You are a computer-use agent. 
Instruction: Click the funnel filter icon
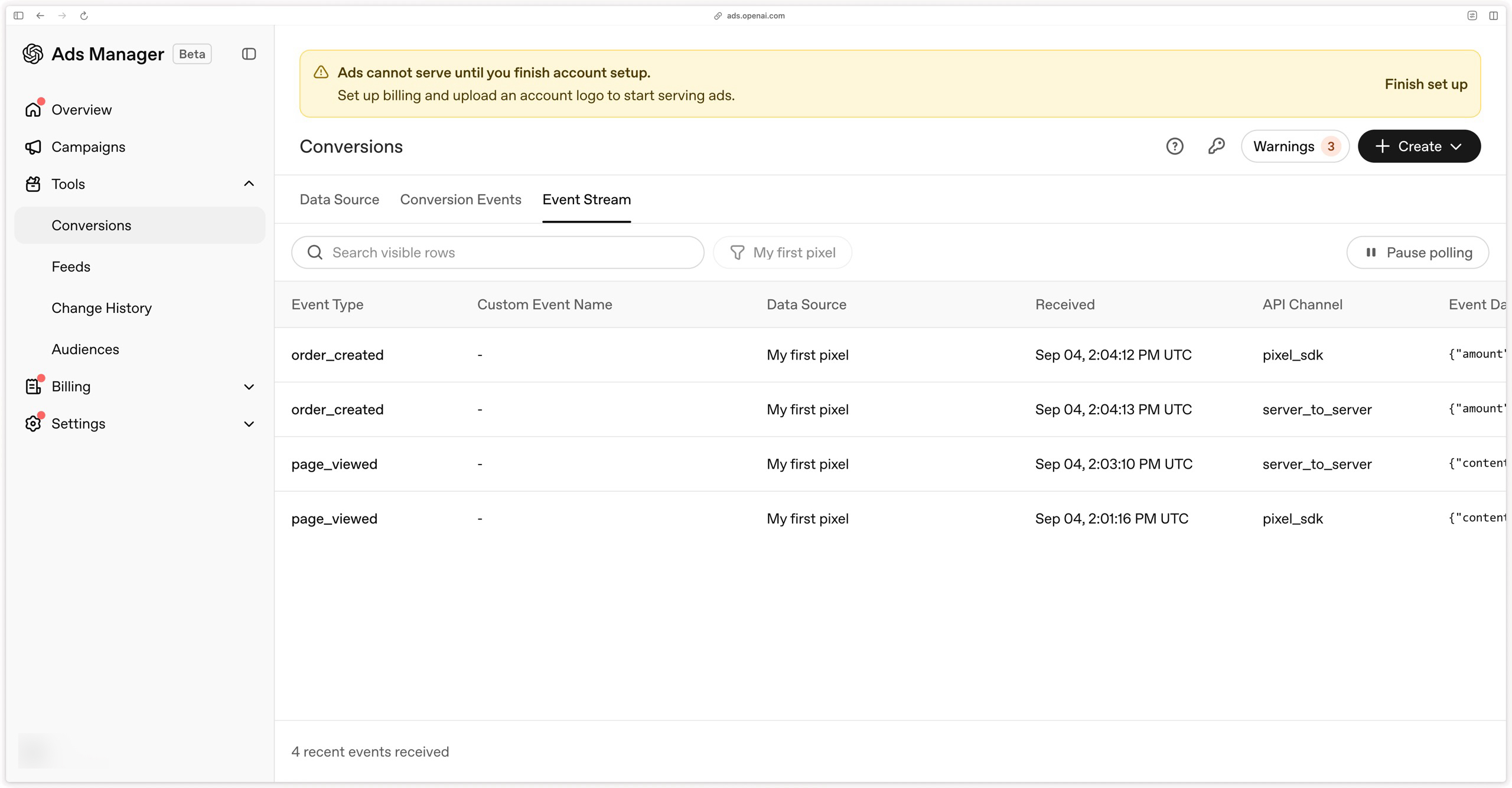click(x=737, y=253)
